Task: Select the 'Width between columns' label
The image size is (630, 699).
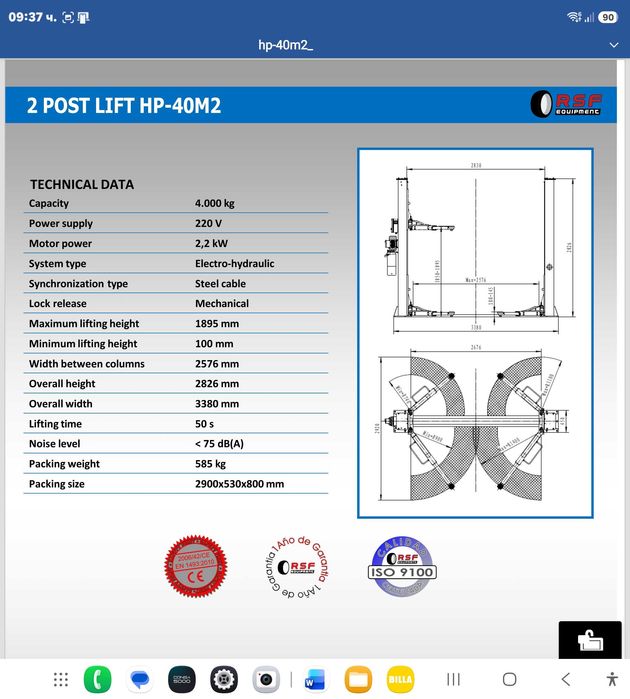Action: tap(87, 364)
